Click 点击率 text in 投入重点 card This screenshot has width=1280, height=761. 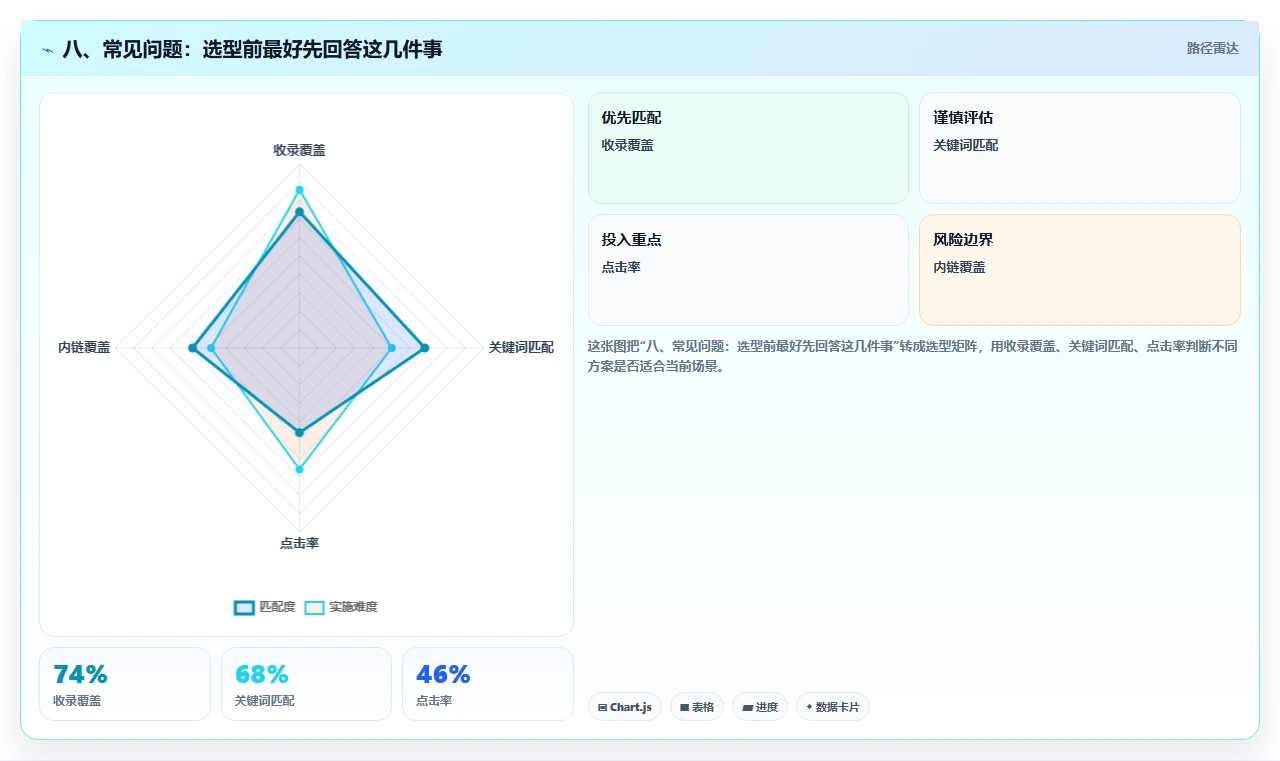(x=621, y=268)
